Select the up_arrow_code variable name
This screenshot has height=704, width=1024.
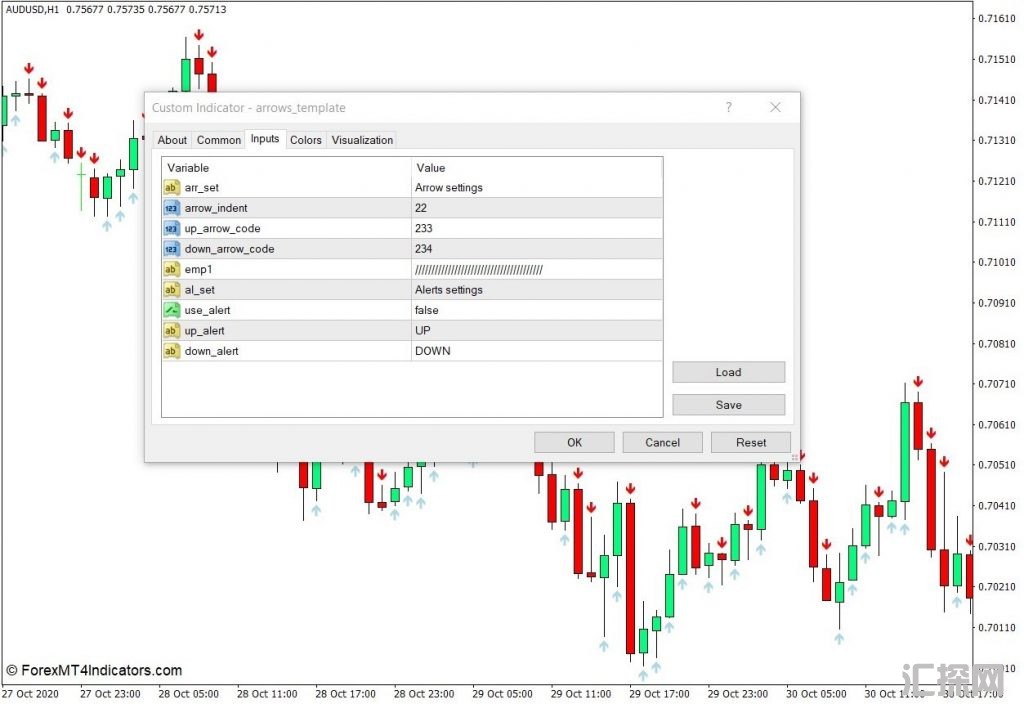click(x=223, y=229)
